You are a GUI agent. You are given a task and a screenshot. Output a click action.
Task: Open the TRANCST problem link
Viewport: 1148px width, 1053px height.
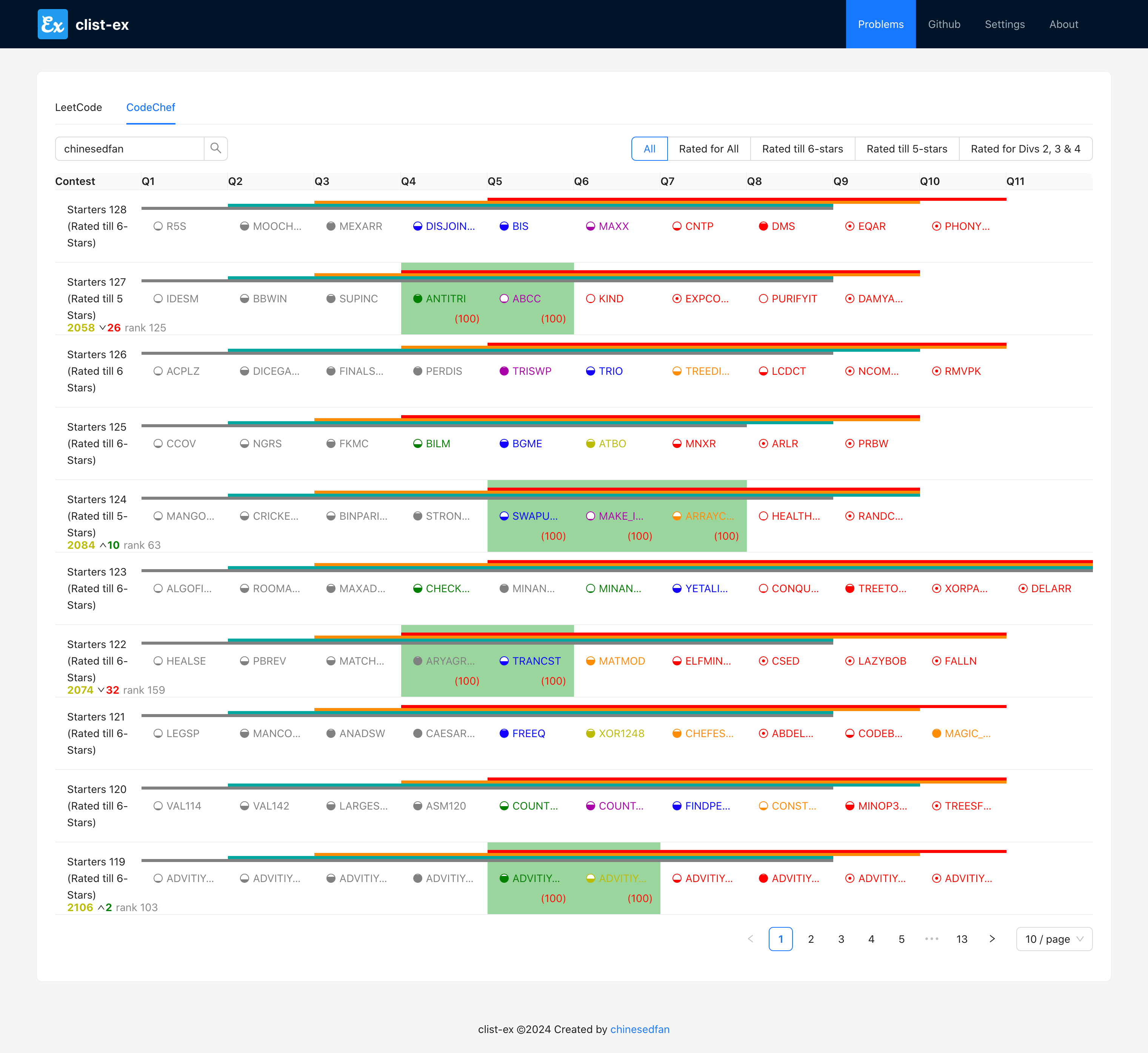coord(536,661)
